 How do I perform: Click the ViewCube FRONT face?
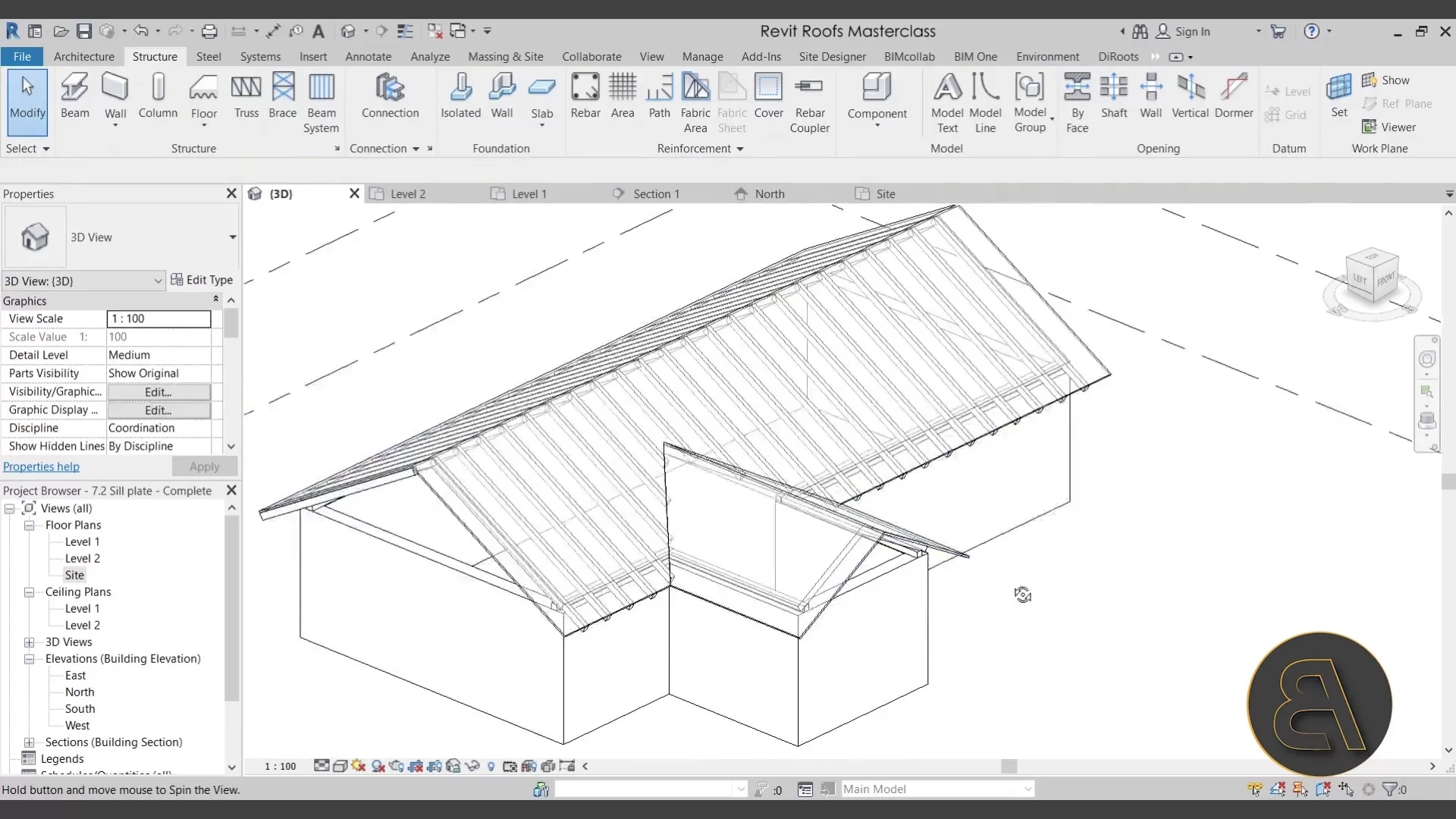(1387, 280)
